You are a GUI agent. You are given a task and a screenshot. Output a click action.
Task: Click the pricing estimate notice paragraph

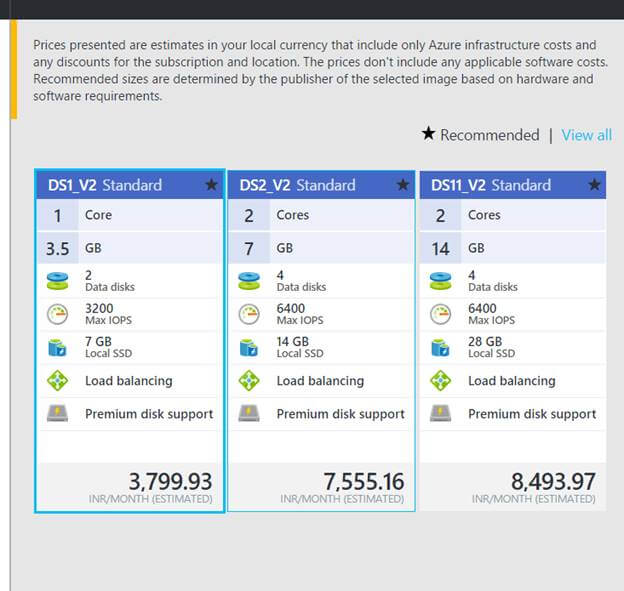pos(320,70)
